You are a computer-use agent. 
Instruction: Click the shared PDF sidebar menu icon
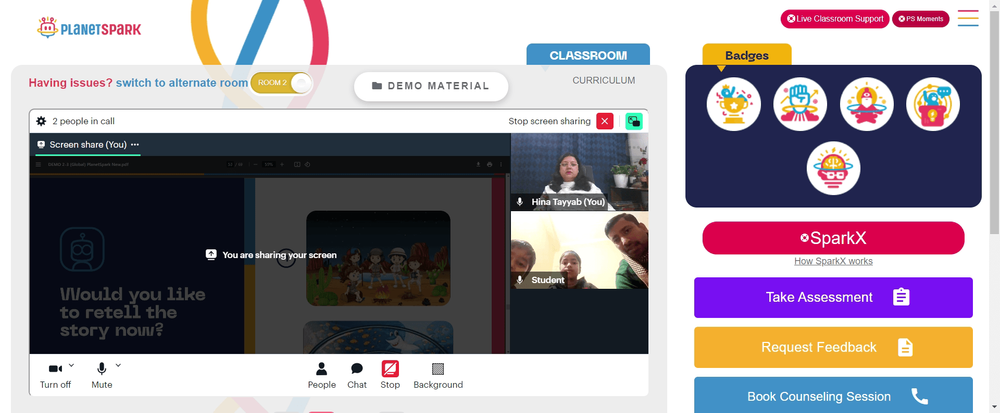(x=38, y=164)
